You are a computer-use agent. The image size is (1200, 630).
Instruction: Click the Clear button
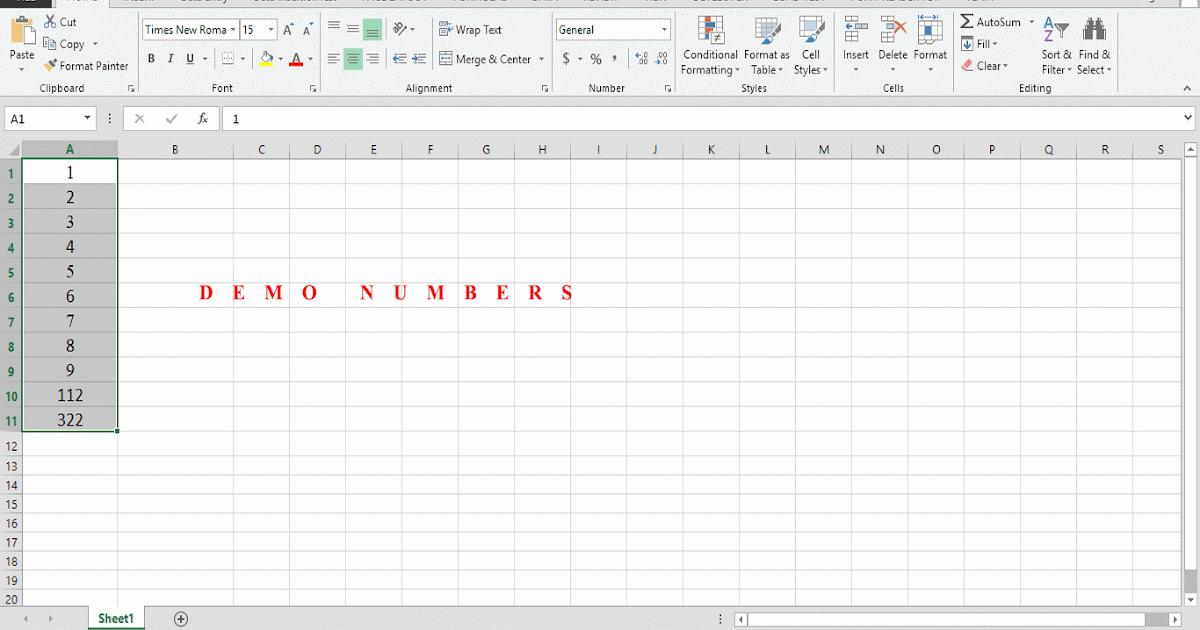pos(988,65)
